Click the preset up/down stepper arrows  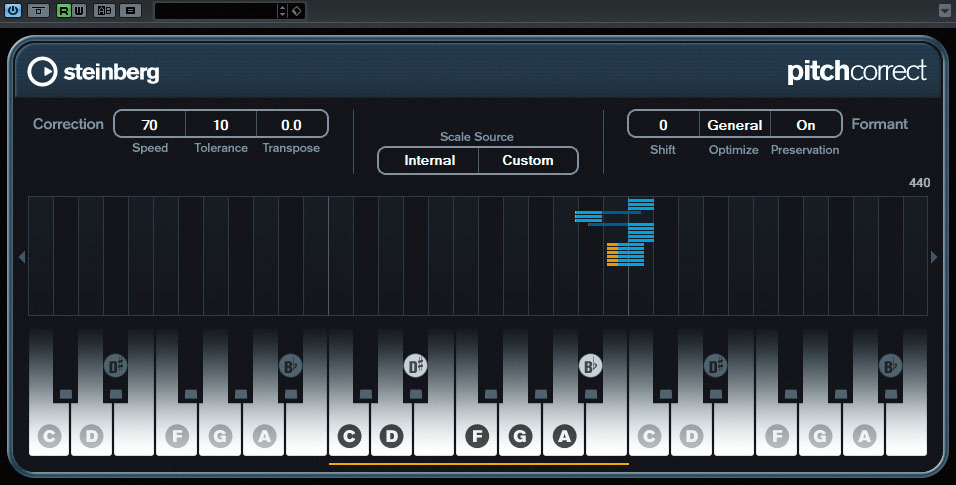pyautogui.click(x=282, y=10)
